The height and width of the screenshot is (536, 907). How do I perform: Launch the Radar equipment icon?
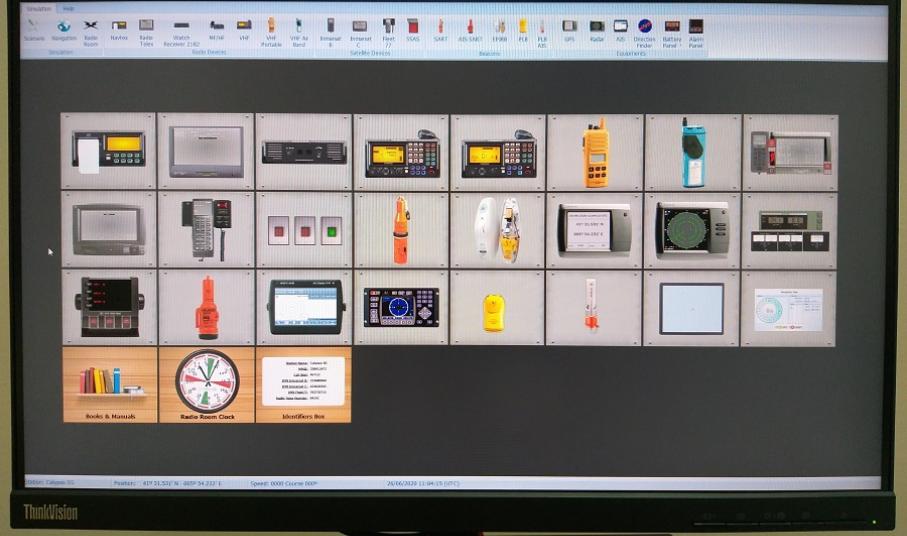click(596, 29)
